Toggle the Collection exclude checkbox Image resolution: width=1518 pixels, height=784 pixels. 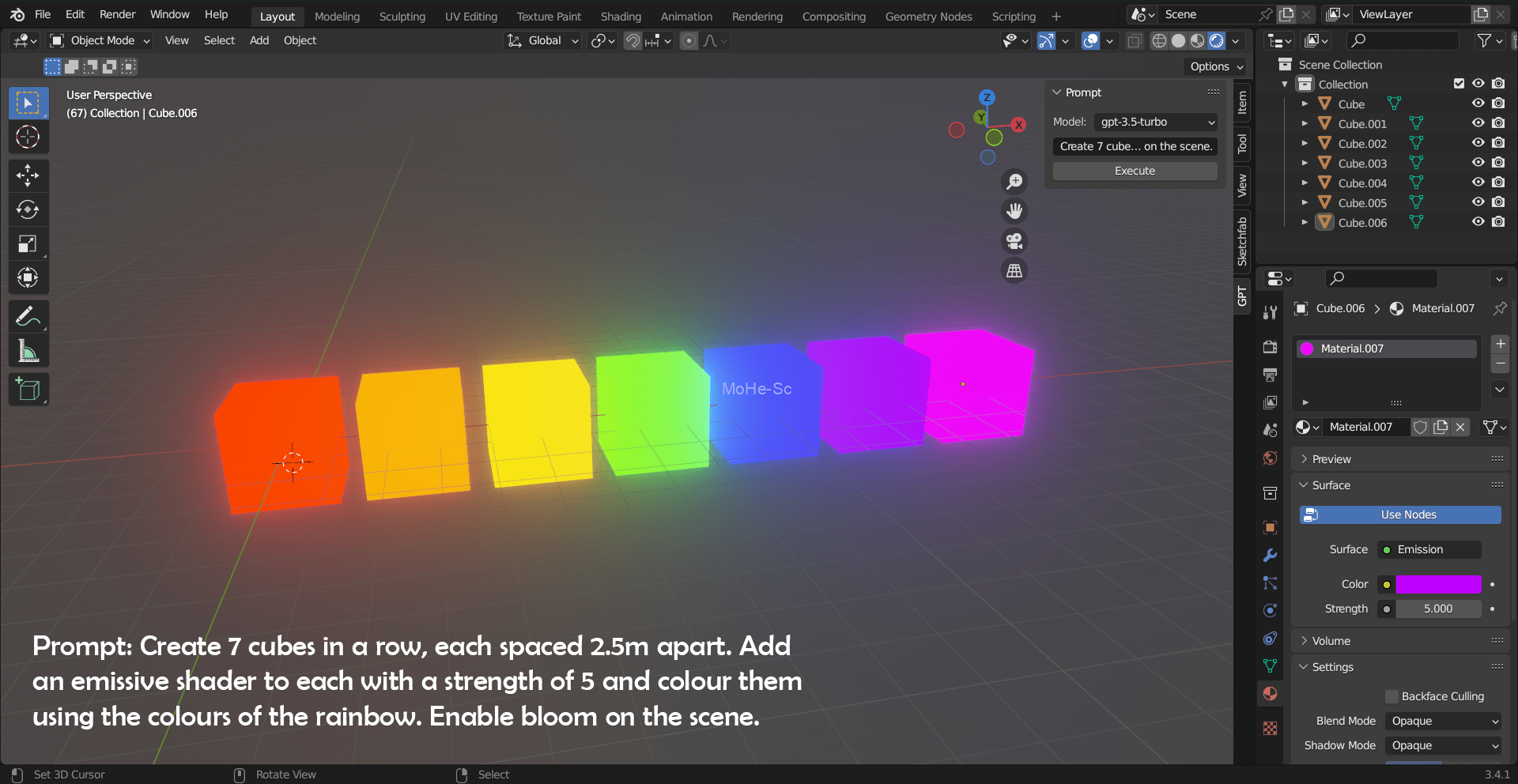1459,84
